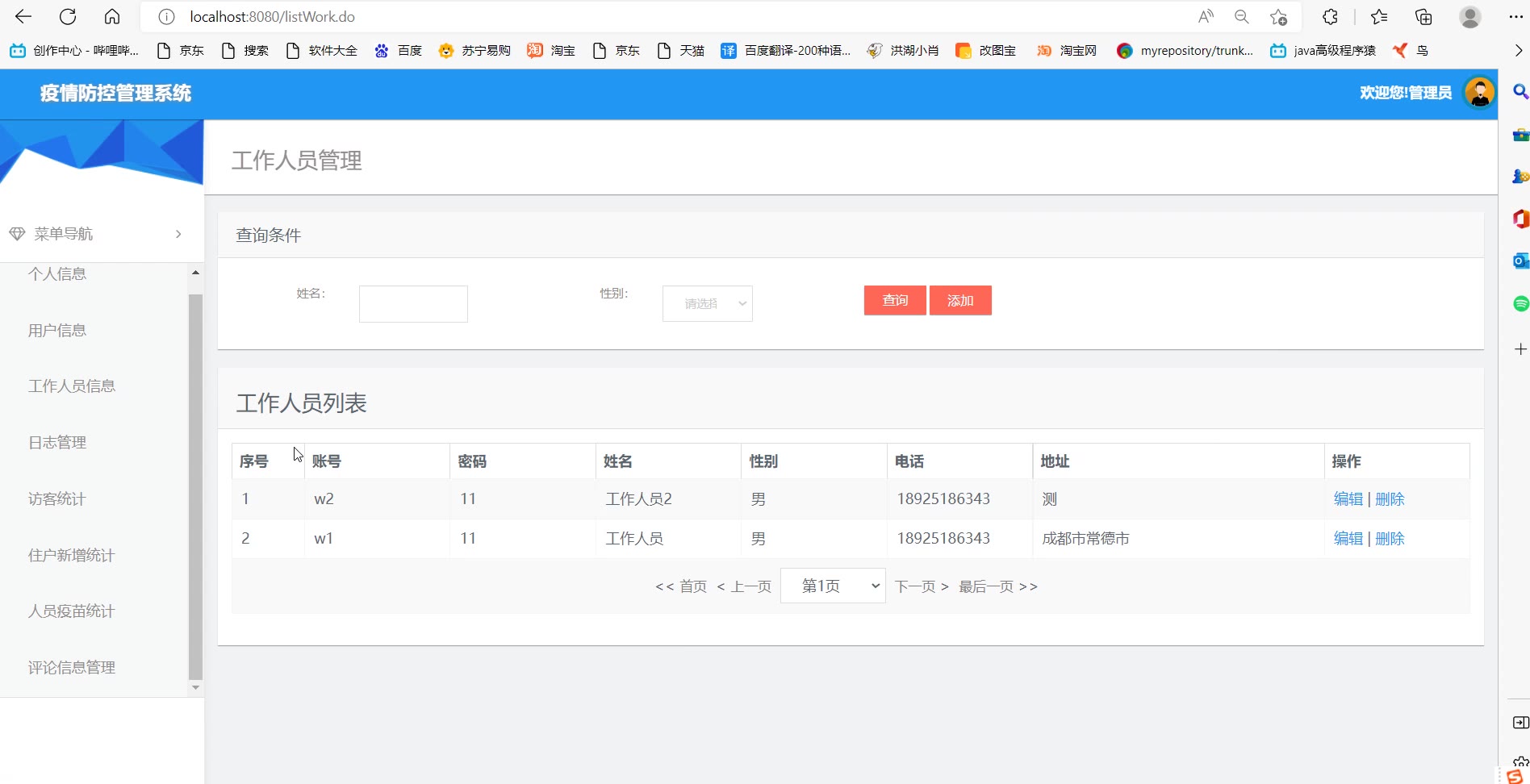Open the 创作中心 bilibili bookmark
This screenshot has width=1530, height=784.
pos(74,51)
